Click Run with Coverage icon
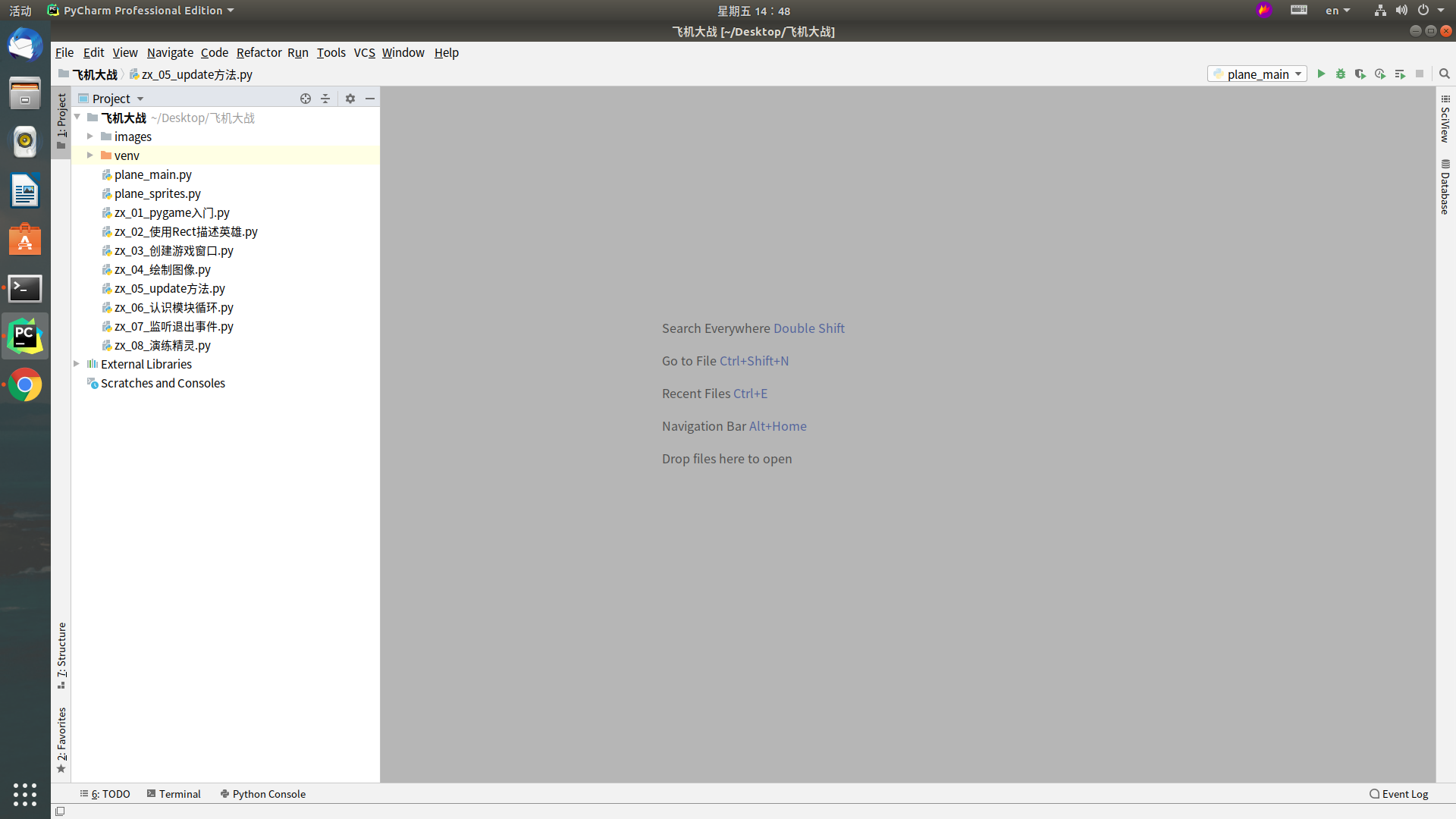The width and height of the screenshot is (1456, 819). [x=1360, y=74]
